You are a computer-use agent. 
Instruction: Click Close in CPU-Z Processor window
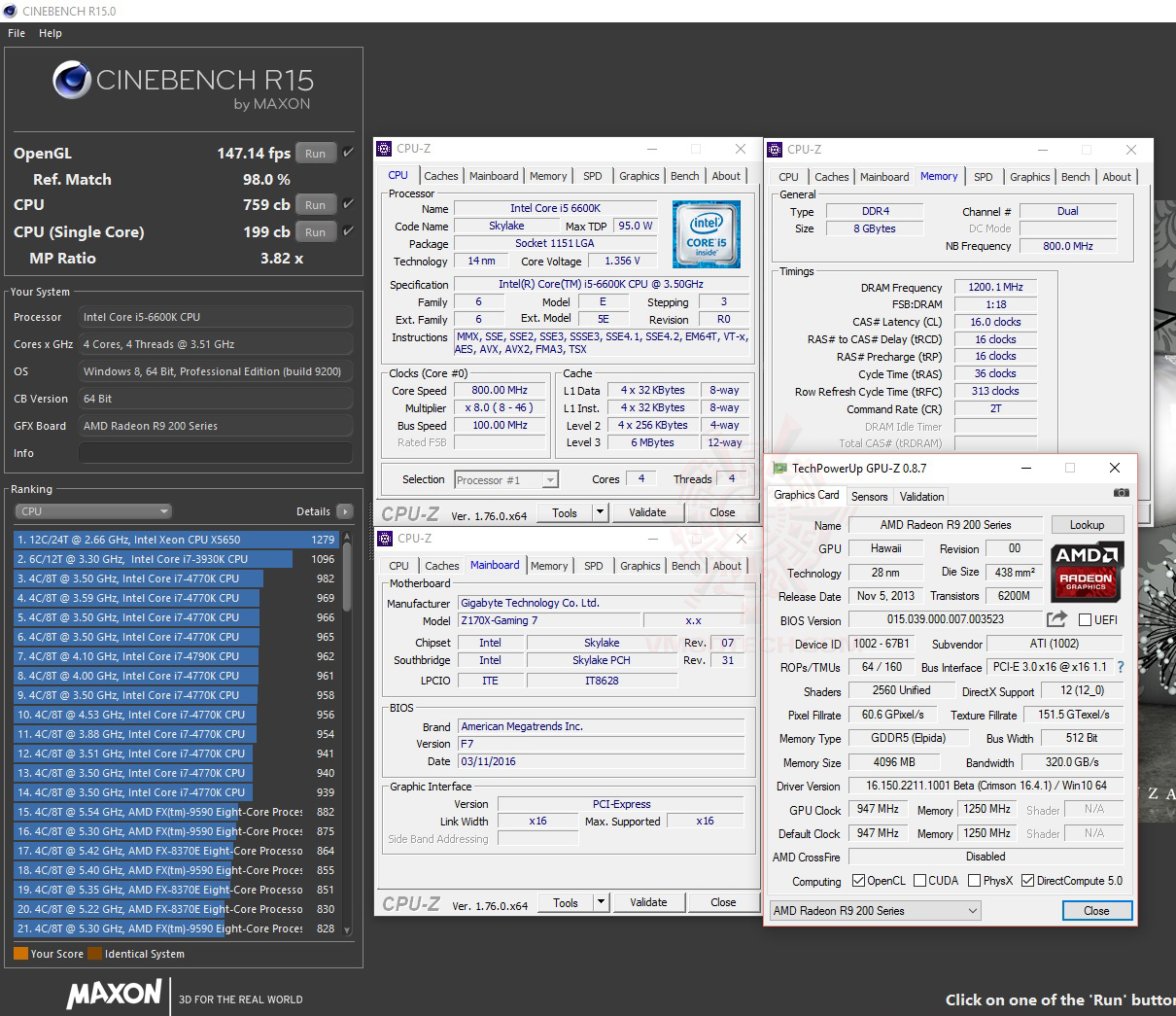[722, 512]
